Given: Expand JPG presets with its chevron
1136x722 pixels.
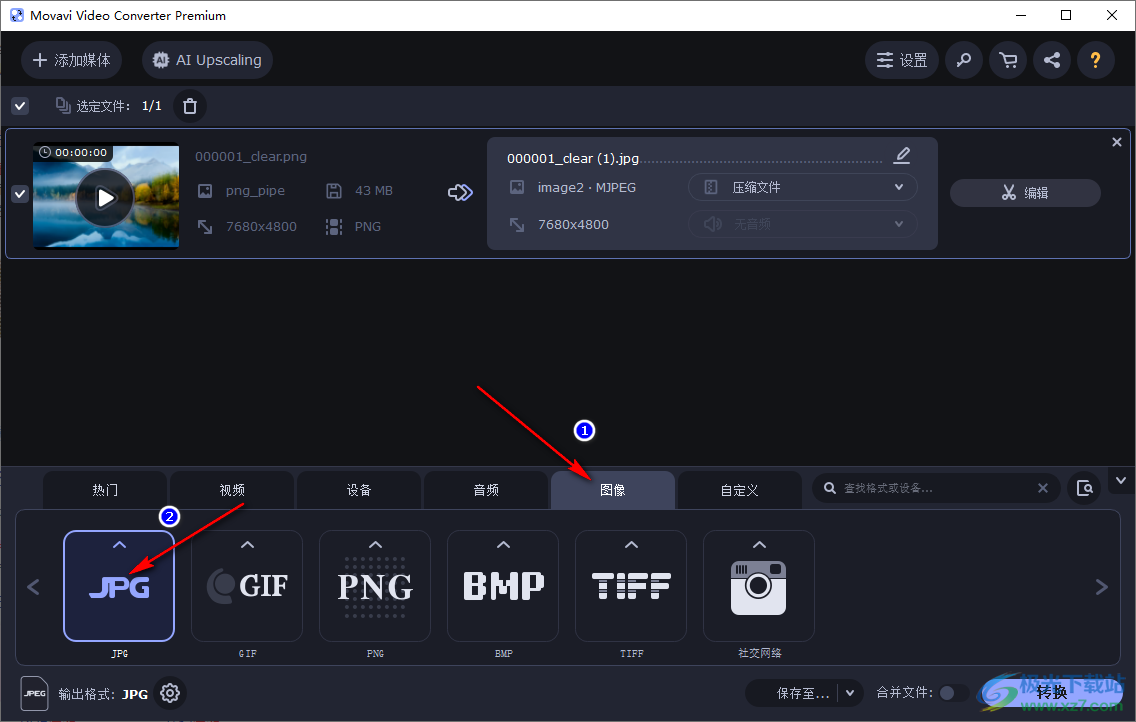Looking at the screenshot, I should pyautogui.click(x=120, y=545).
